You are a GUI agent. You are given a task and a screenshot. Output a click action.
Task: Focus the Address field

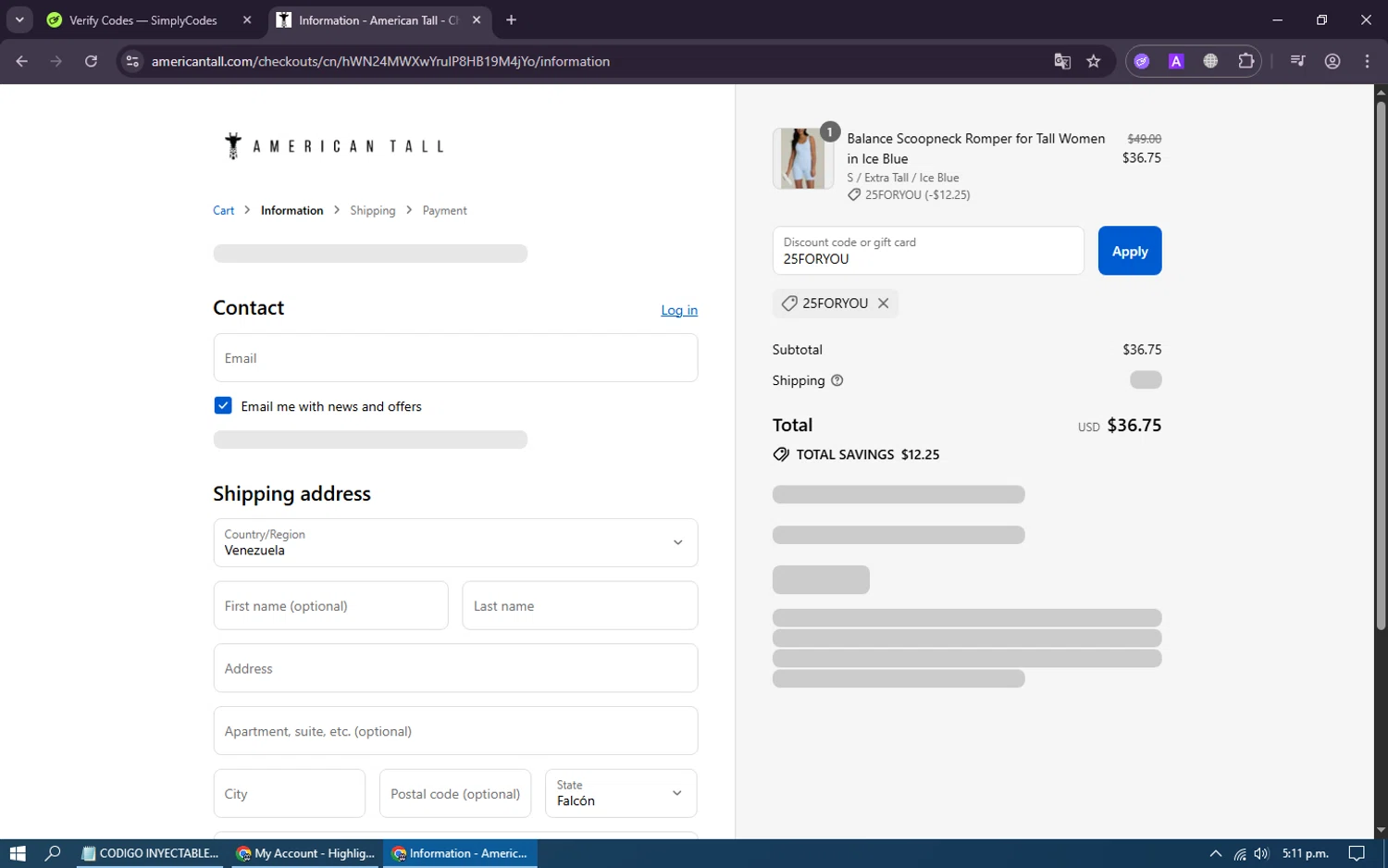(x=455, y=668)
